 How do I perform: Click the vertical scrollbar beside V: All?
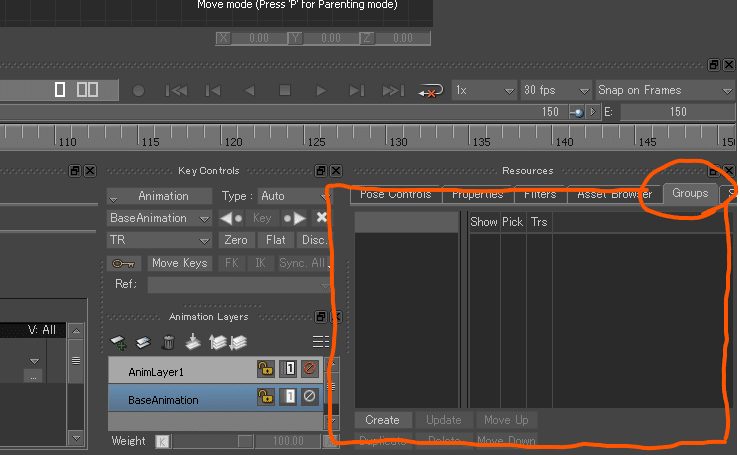click(76, 384)
